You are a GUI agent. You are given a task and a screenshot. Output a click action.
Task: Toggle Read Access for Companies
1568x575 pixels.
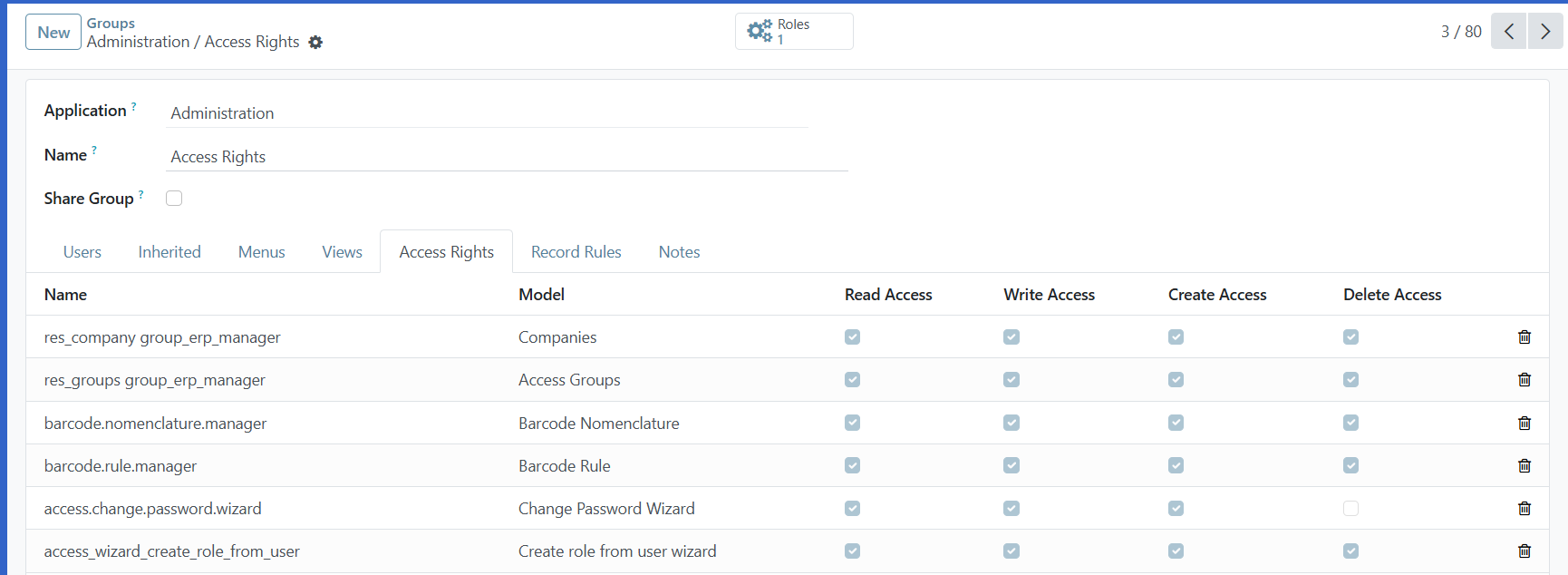click(852, 336)
